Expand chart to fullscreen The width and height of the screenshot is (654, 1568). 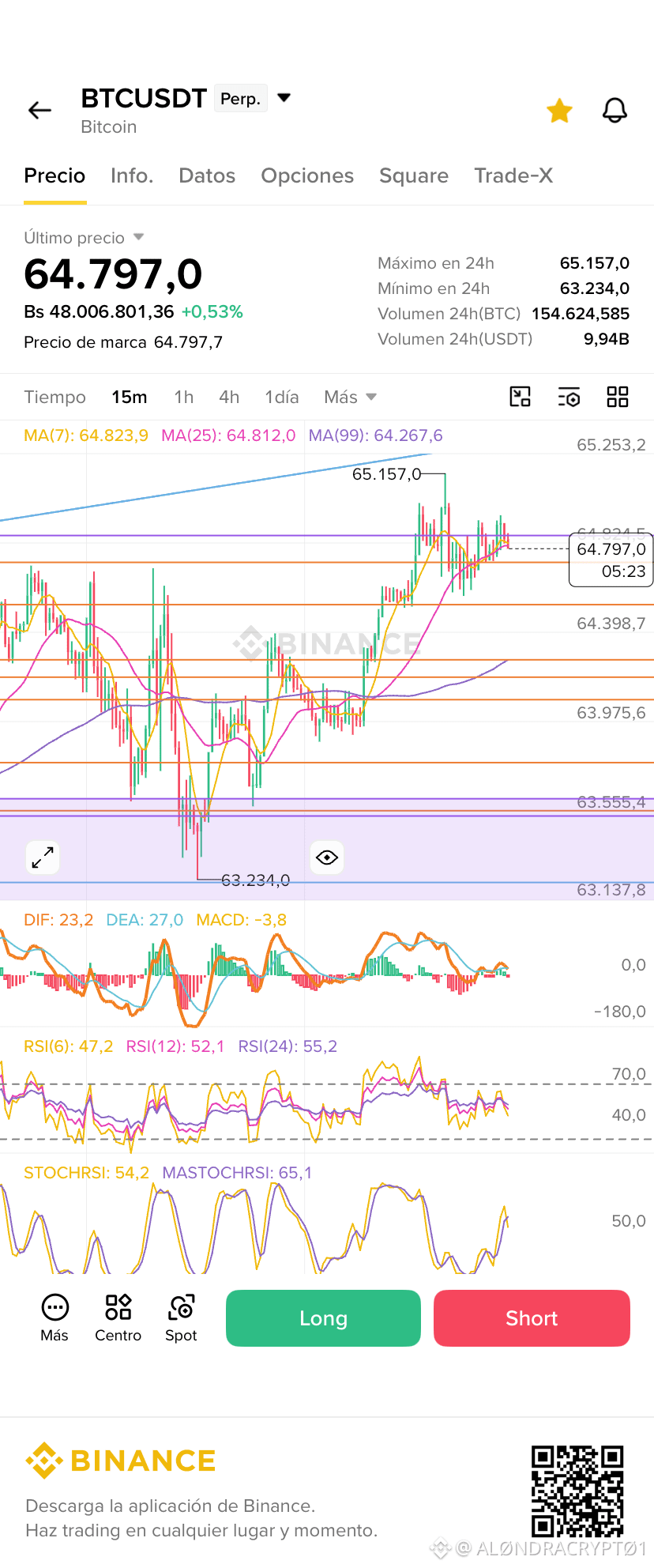43,857
